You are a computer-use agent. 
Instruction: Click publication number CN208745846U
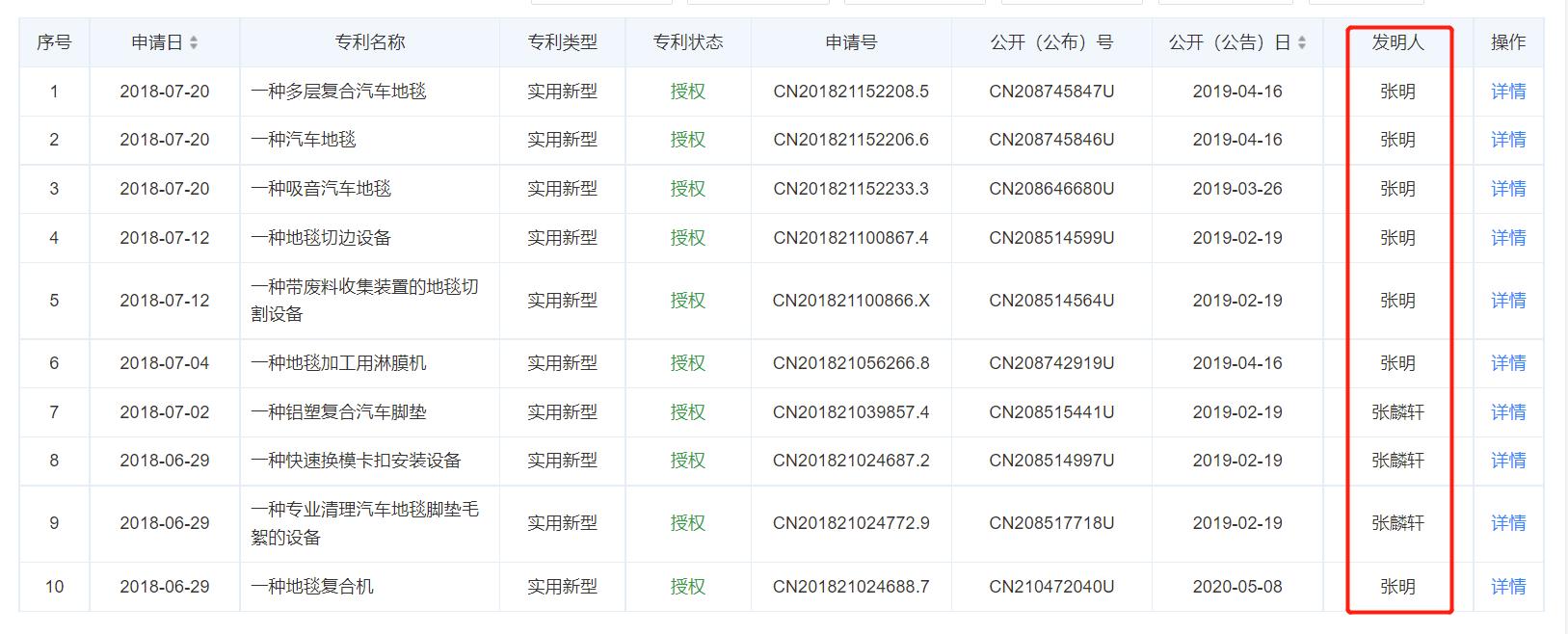tap(1051, 140)
